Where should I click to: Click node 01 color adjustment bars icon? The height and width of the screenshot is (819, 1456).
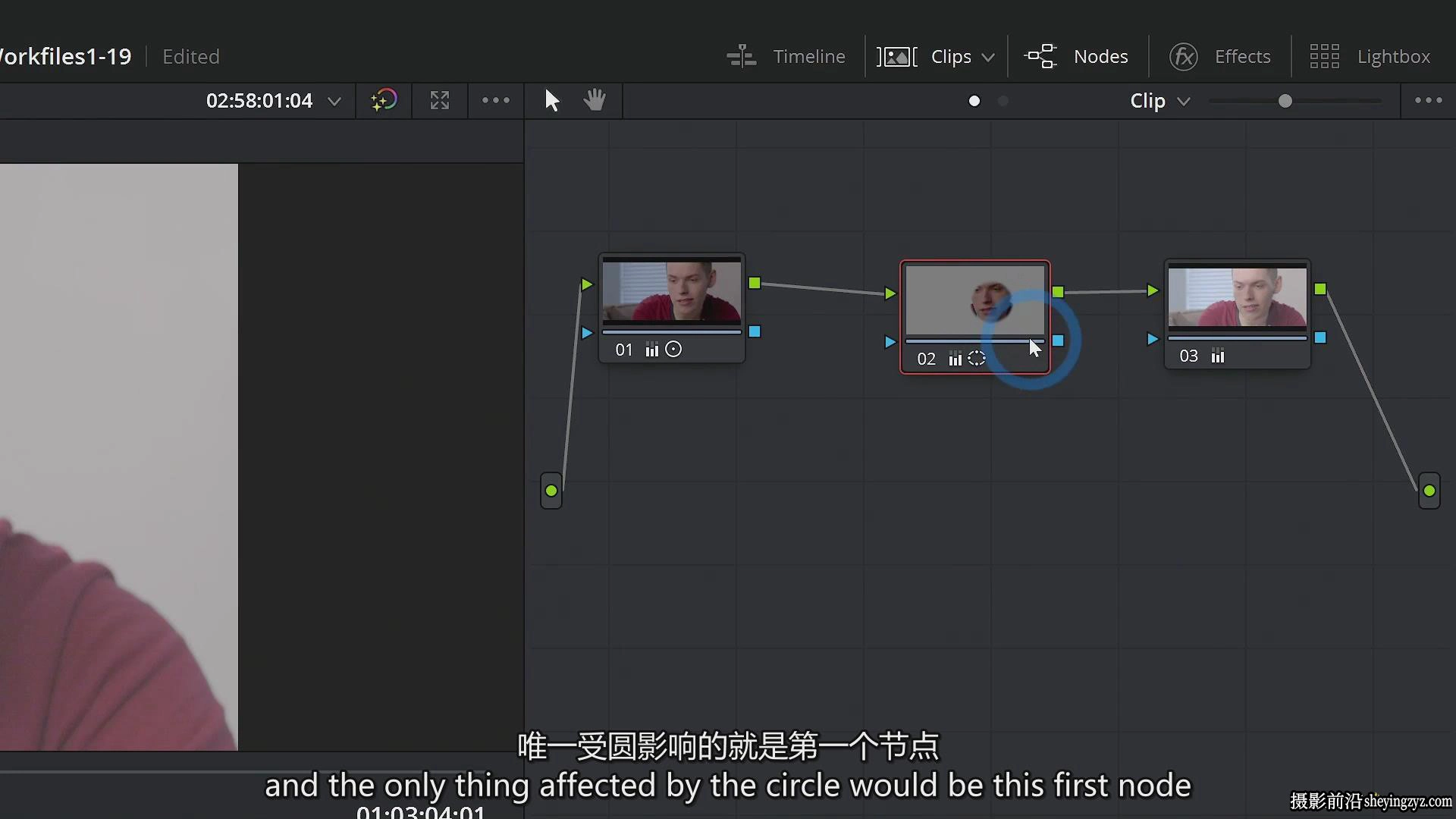click(x=652, y=350)
